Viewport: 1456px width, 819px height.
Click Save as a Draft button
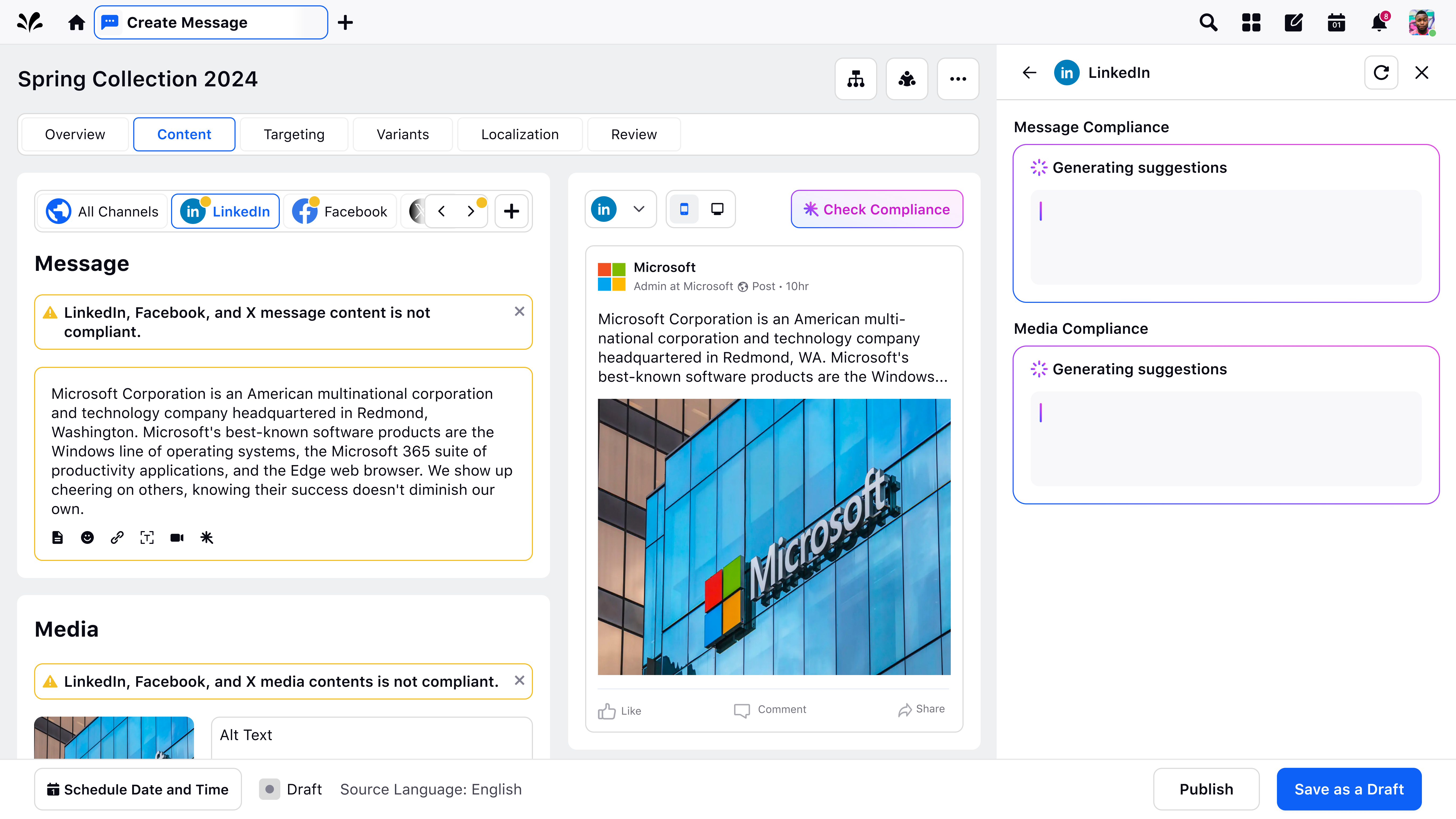[x=1349, y=789]
